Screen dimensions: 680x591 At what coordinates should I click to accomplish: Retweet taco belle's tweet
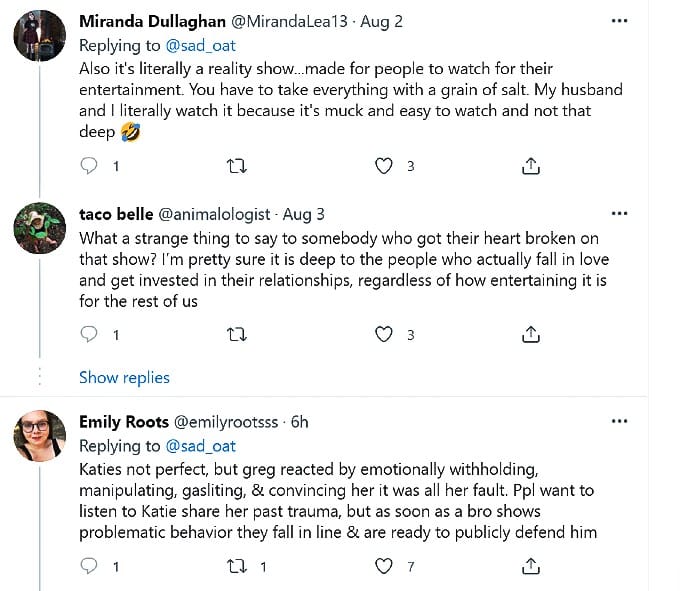[x=237, y=334]
